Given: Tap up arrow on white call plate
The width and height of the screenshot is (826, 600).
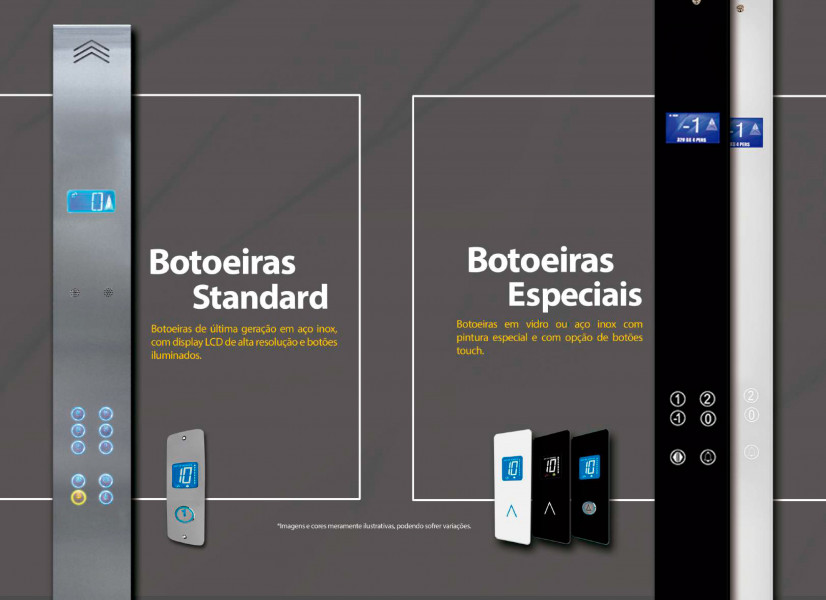Looking at the screenshot, I should pyautogui.click(x=512, y=510).
